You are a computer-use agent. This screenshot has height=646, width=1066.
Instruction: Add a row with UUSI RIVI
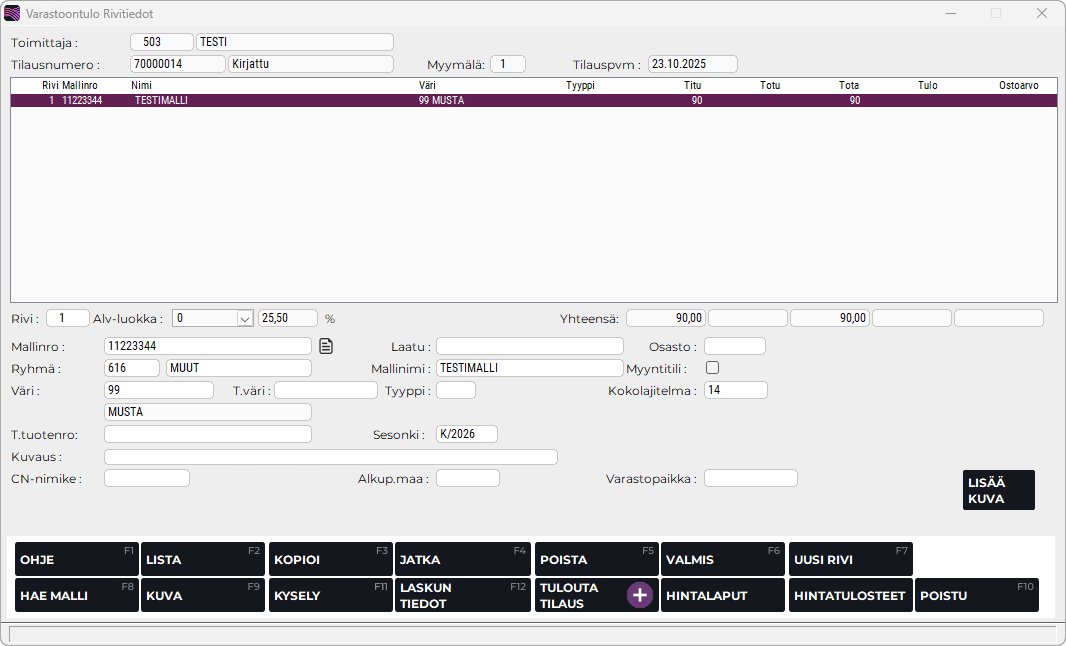pos(850,559)
